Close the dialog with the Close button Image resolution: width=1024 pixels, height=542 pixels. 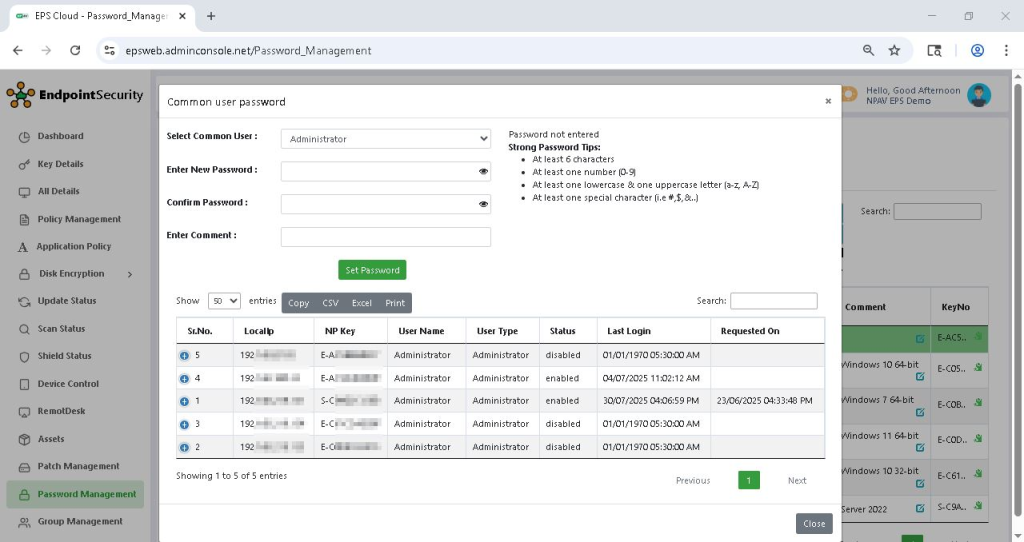coord(814,524)
